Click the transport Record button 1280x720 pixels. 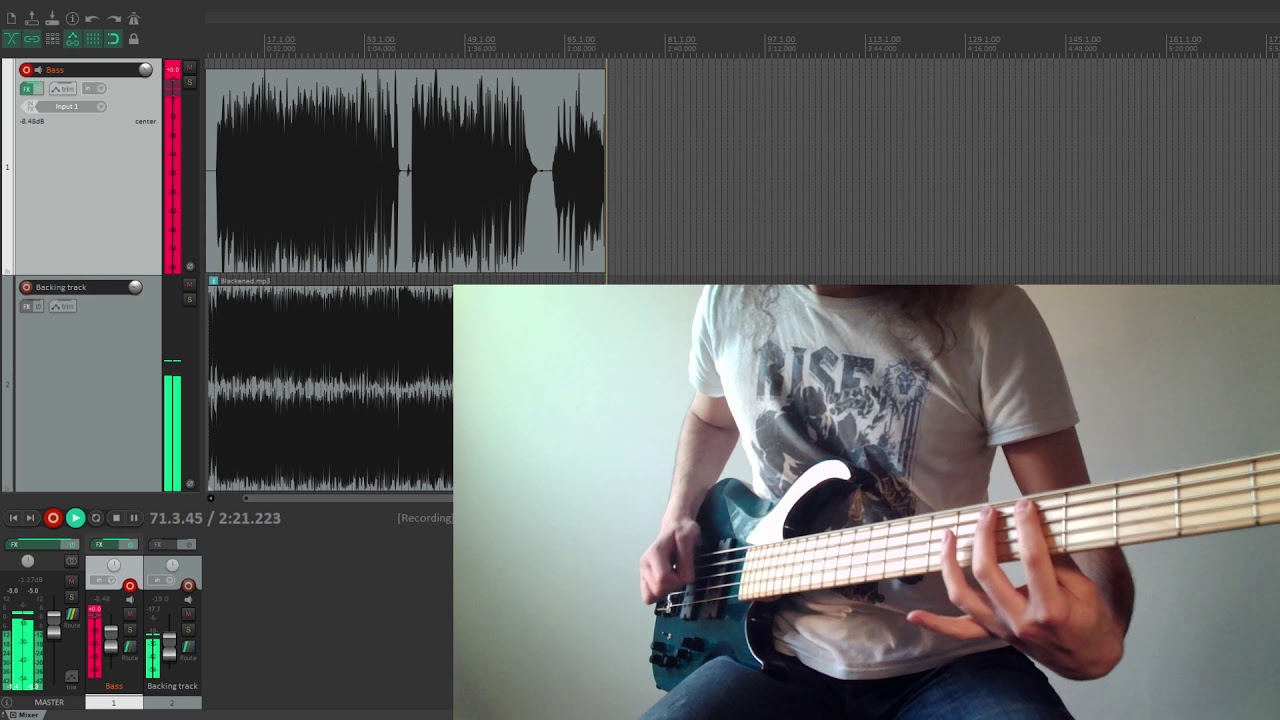tap(53, 518)
